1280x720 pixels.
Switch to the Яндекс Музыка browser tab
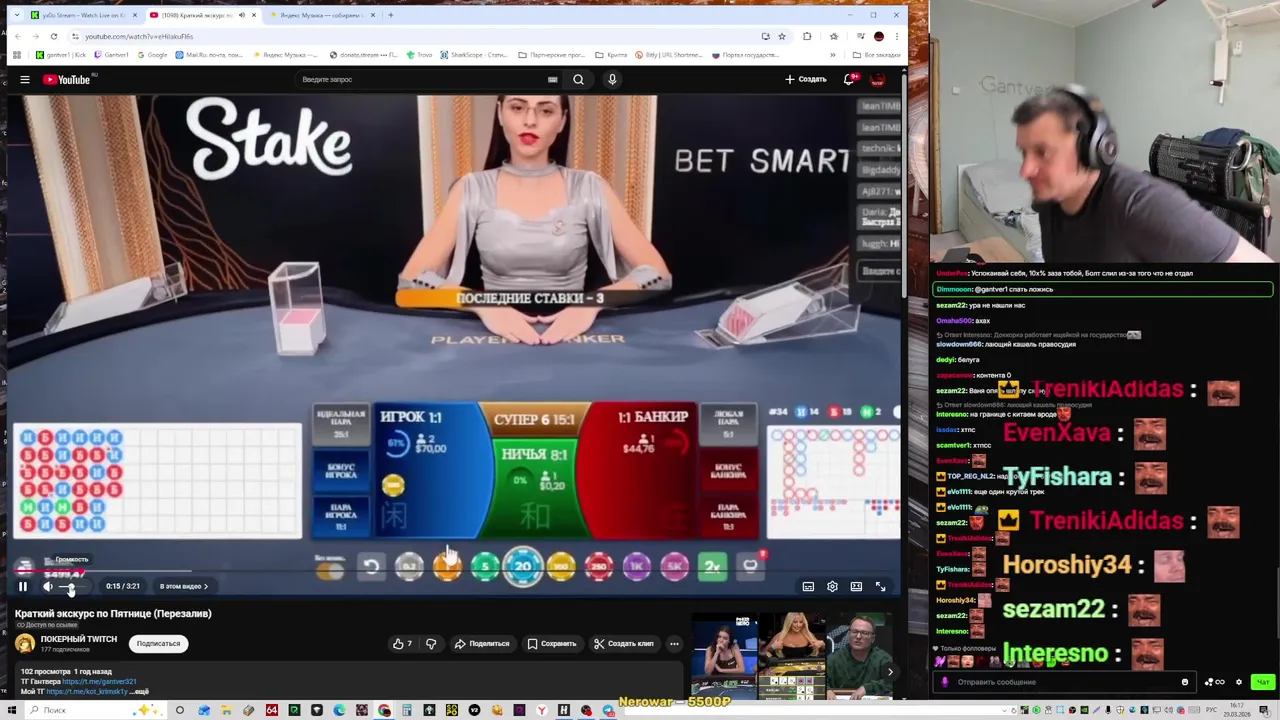pos(320,15)
